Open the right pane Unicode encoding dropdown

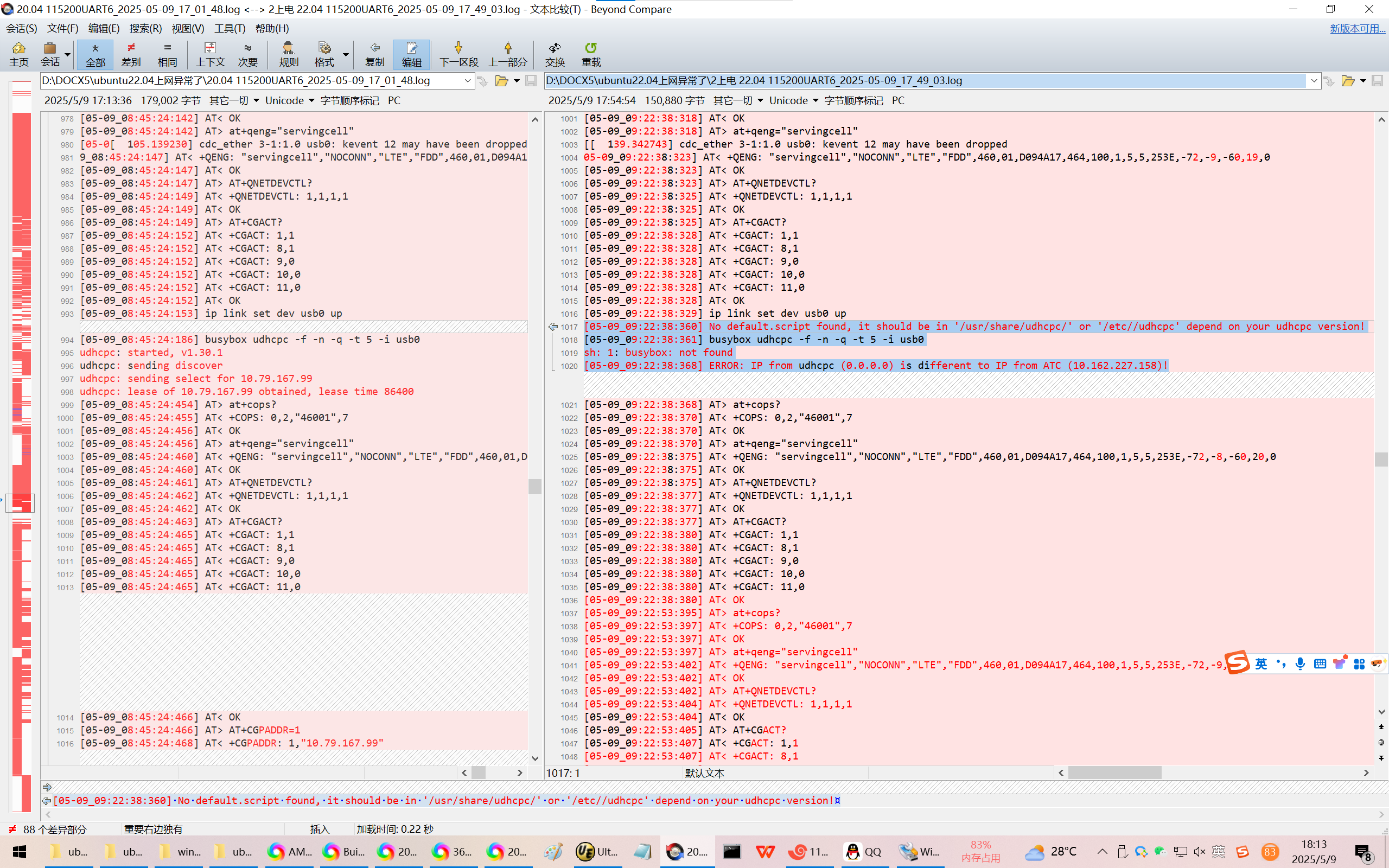tap(794, 100)
